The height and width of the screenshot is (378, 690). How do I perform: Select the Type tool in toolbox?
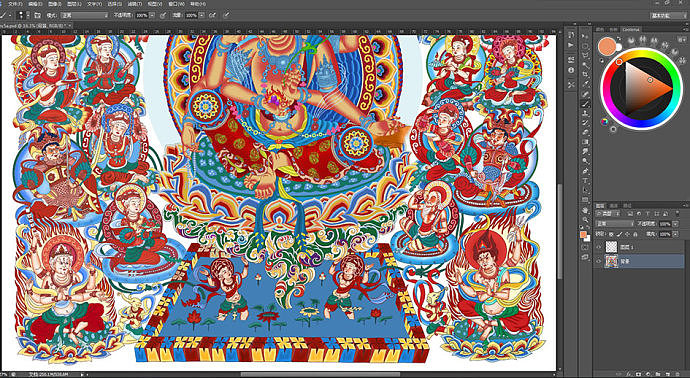pos(585,180)
